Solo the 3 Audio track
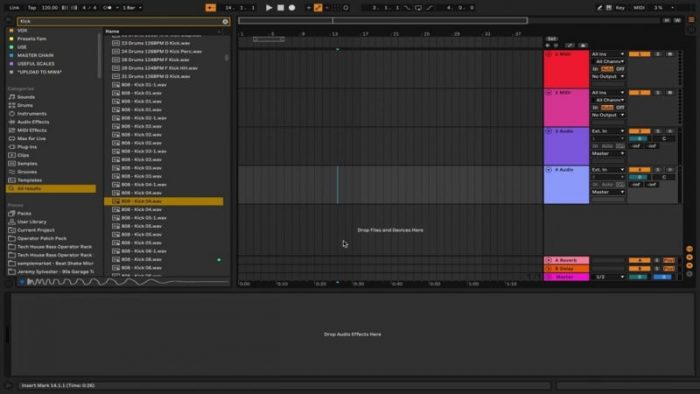 click(x=658, y=131)
